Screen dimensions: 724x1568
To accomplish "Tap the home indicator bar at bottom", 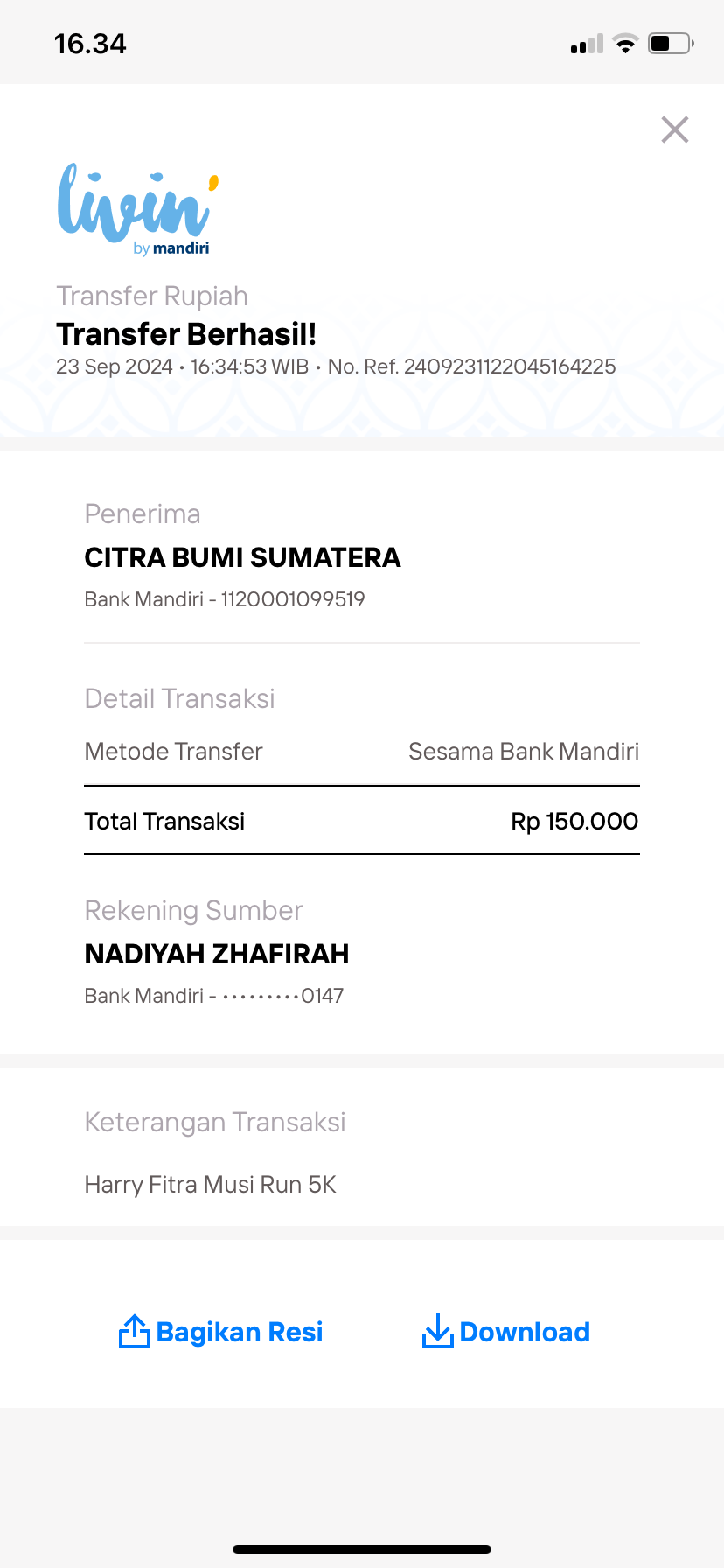I will point(362,1550).
